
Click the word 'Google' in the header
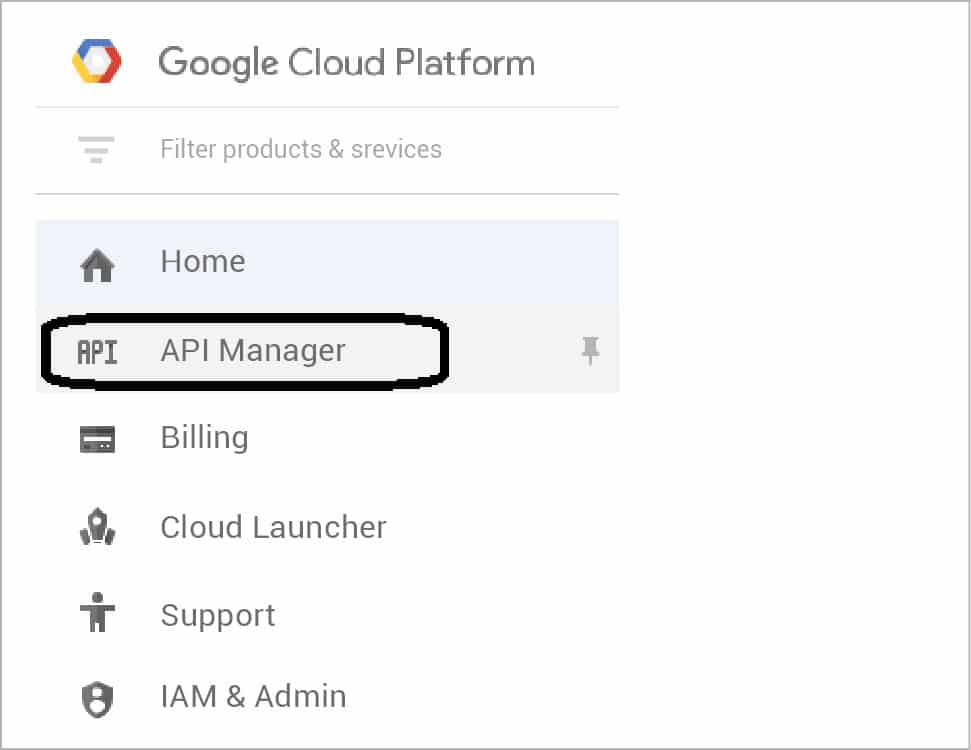click(218, 63)
